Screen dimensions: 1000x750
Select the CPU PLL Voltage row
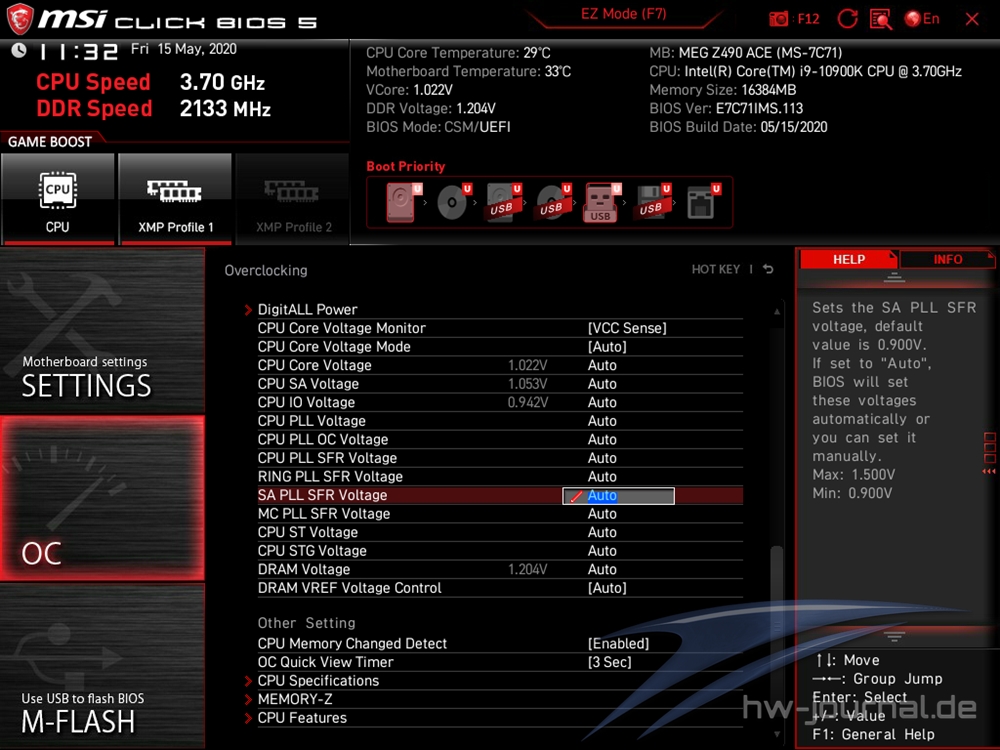tap(500, 421)
